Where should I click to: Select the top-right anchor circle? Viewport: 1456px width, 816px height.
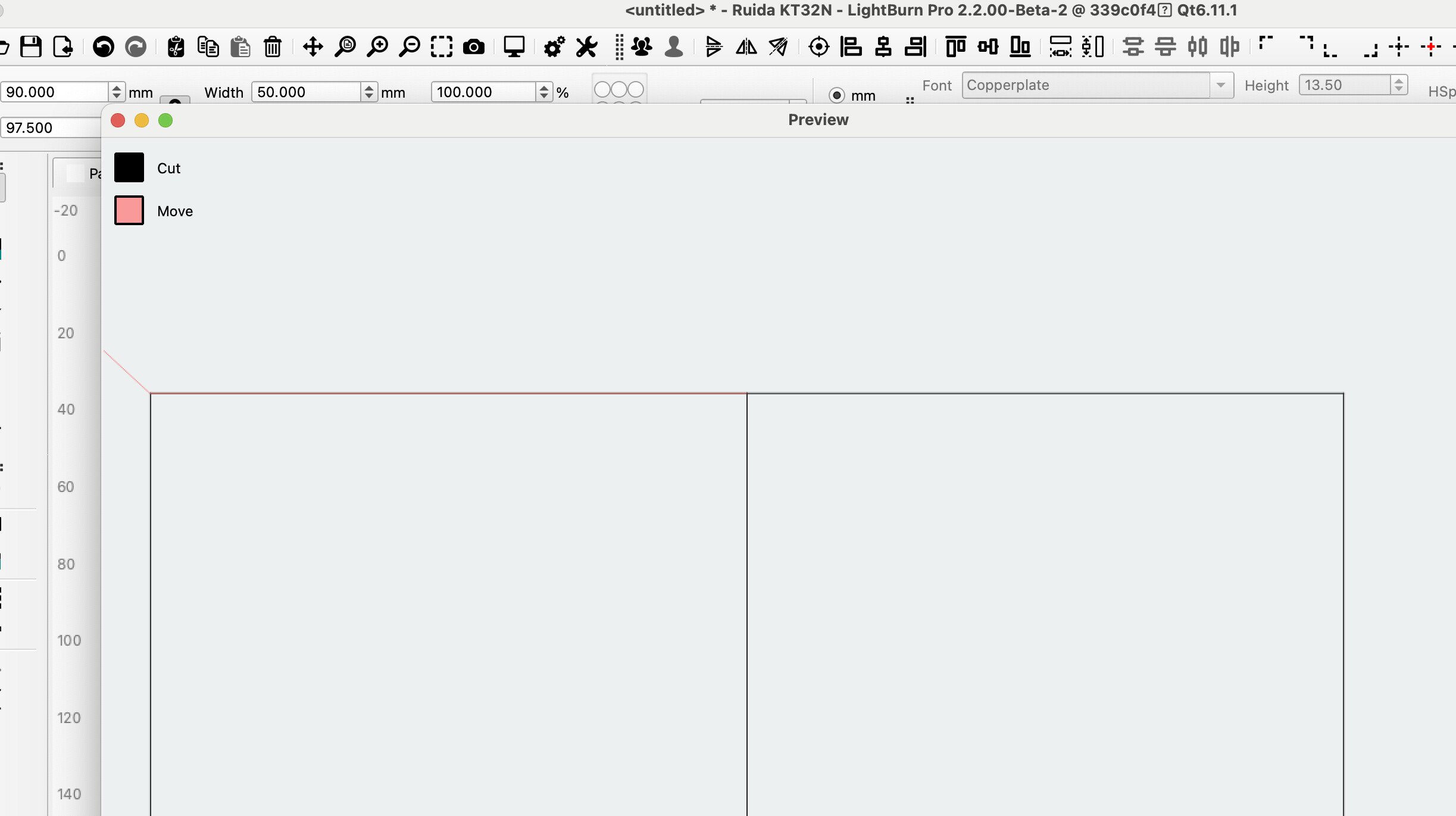click(636, 89)
